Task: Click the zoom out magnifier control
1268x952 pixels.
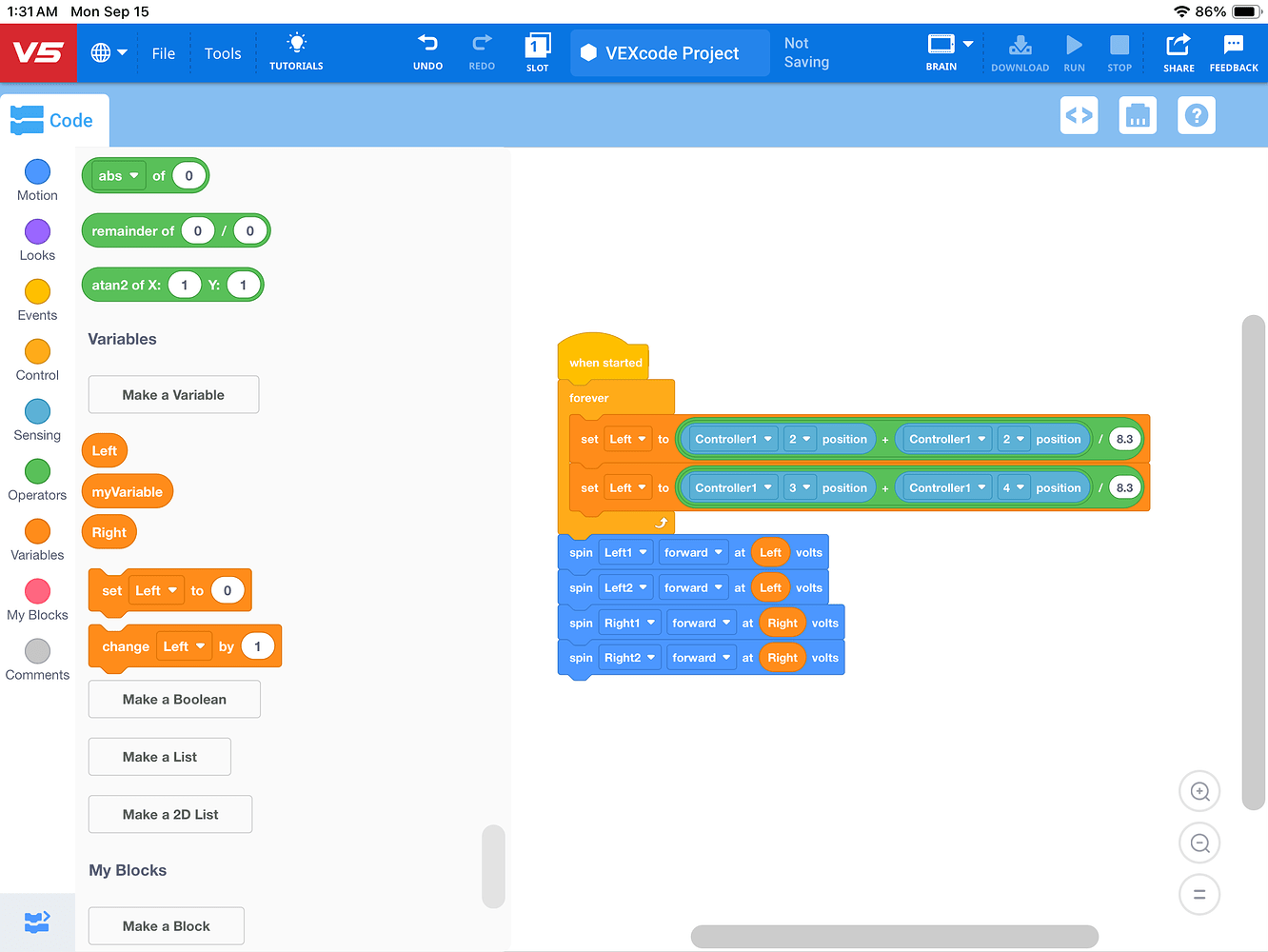Action: pyautogui.click(x=1199, y=843)
